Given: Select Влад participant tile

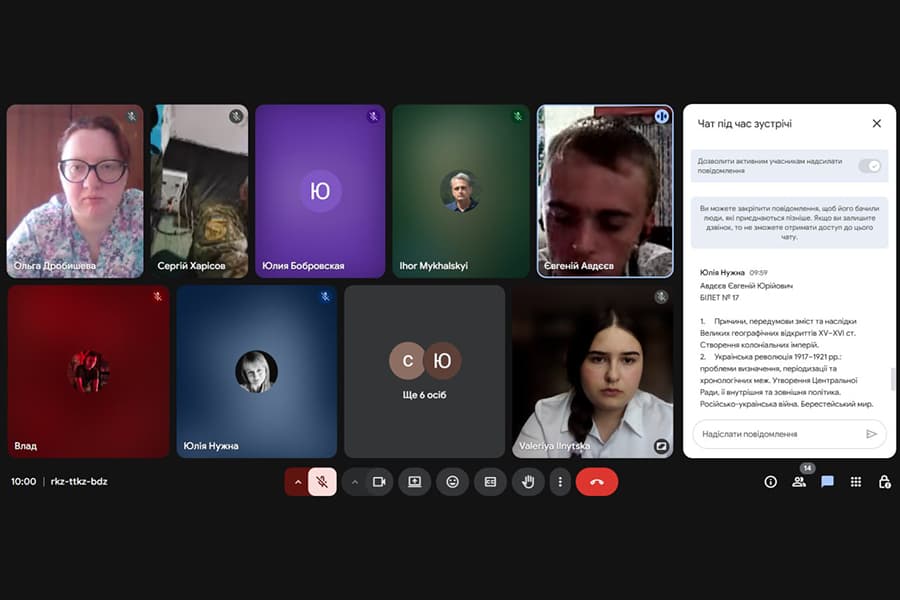Looking at the screenshot, I should point(88,371).
